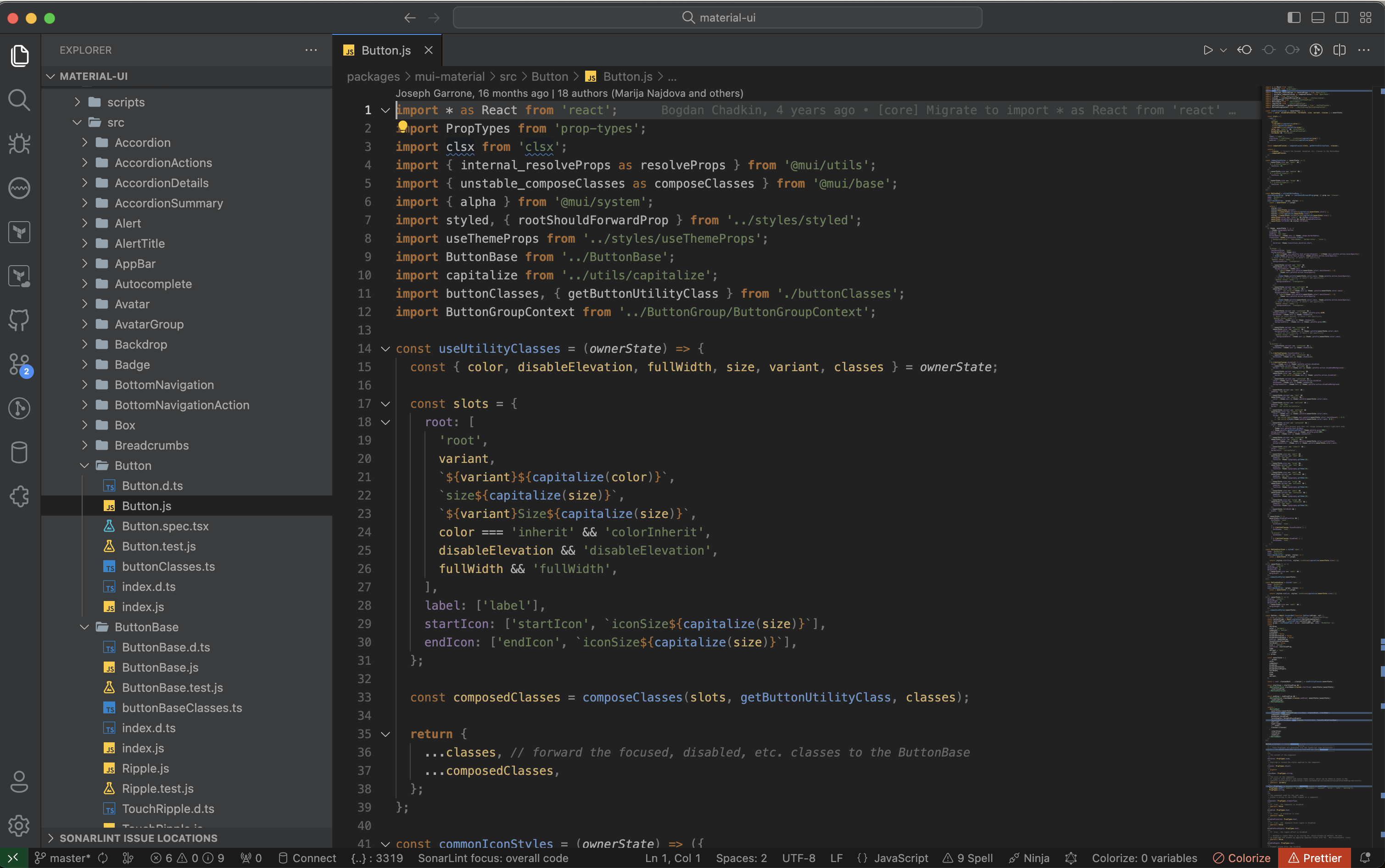Click the git blame authors codelens line

(569, 93)
